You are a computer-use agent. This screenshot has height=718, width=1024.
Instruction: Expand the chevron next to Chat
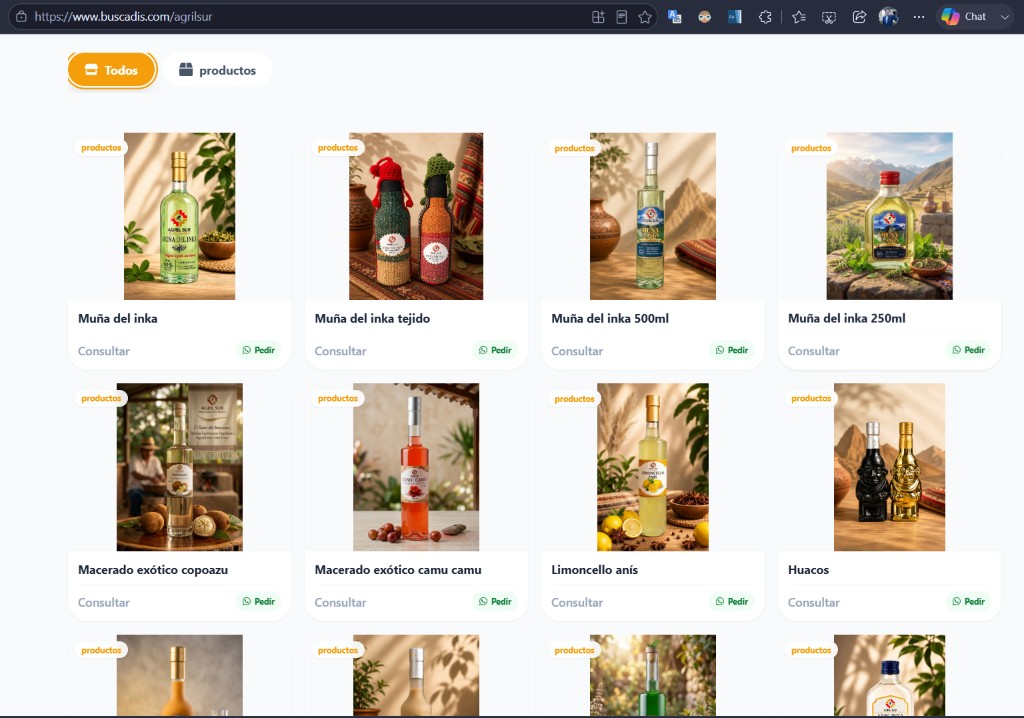[x=1004, y=17]
